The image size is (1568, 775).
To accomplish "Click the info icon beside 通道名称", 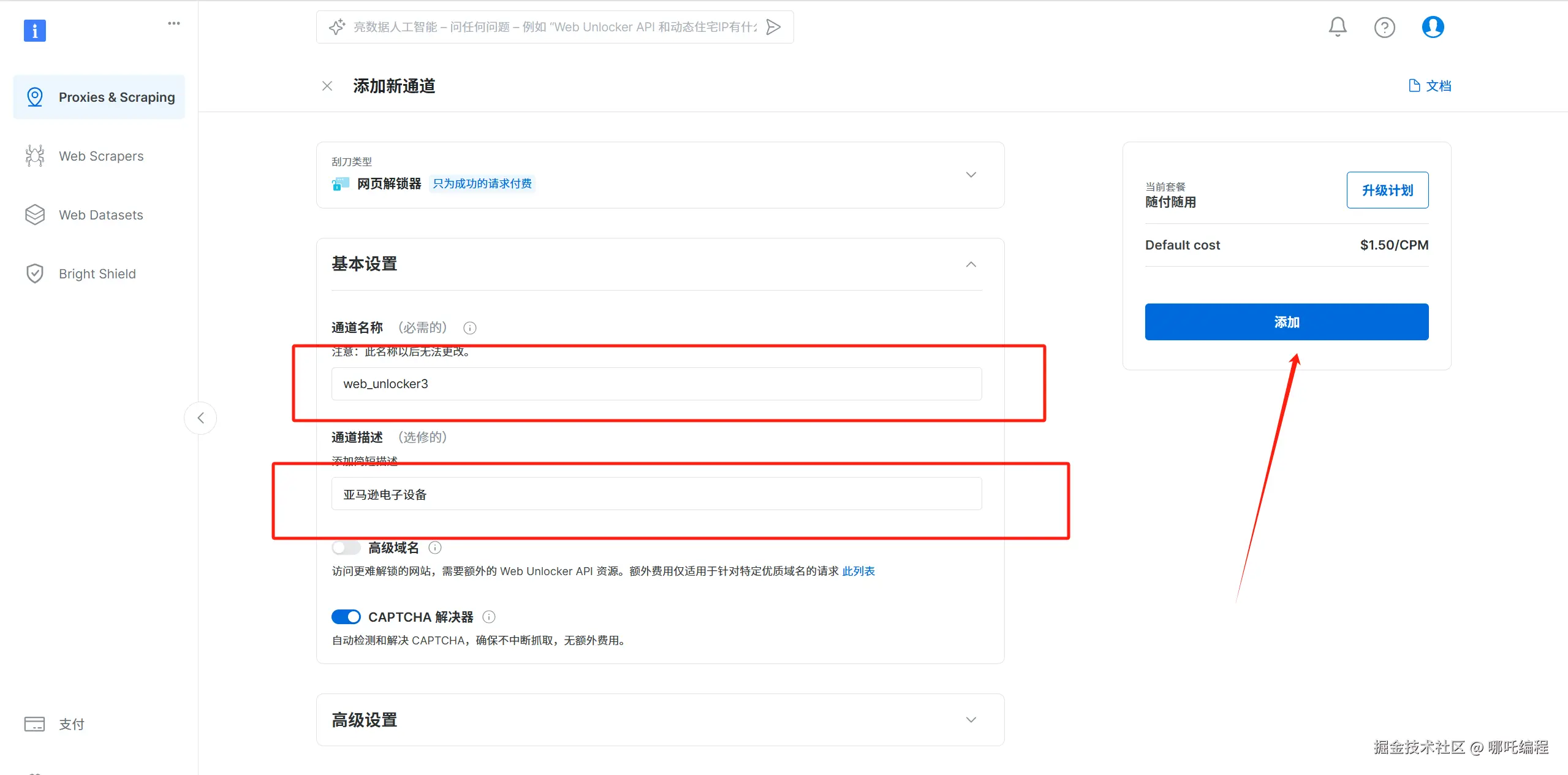I will click(x=470, y=328).
